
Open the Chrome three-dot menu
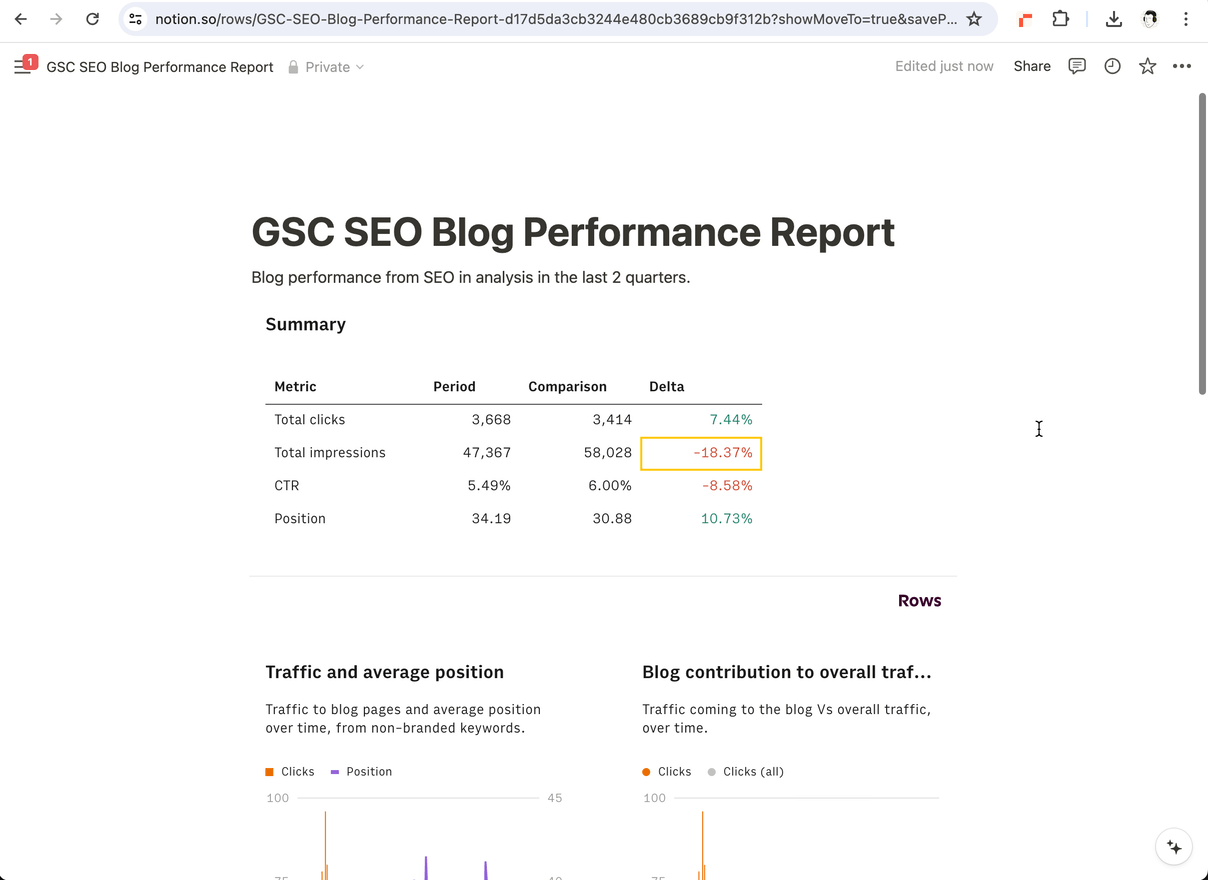tap(1186, 18)
